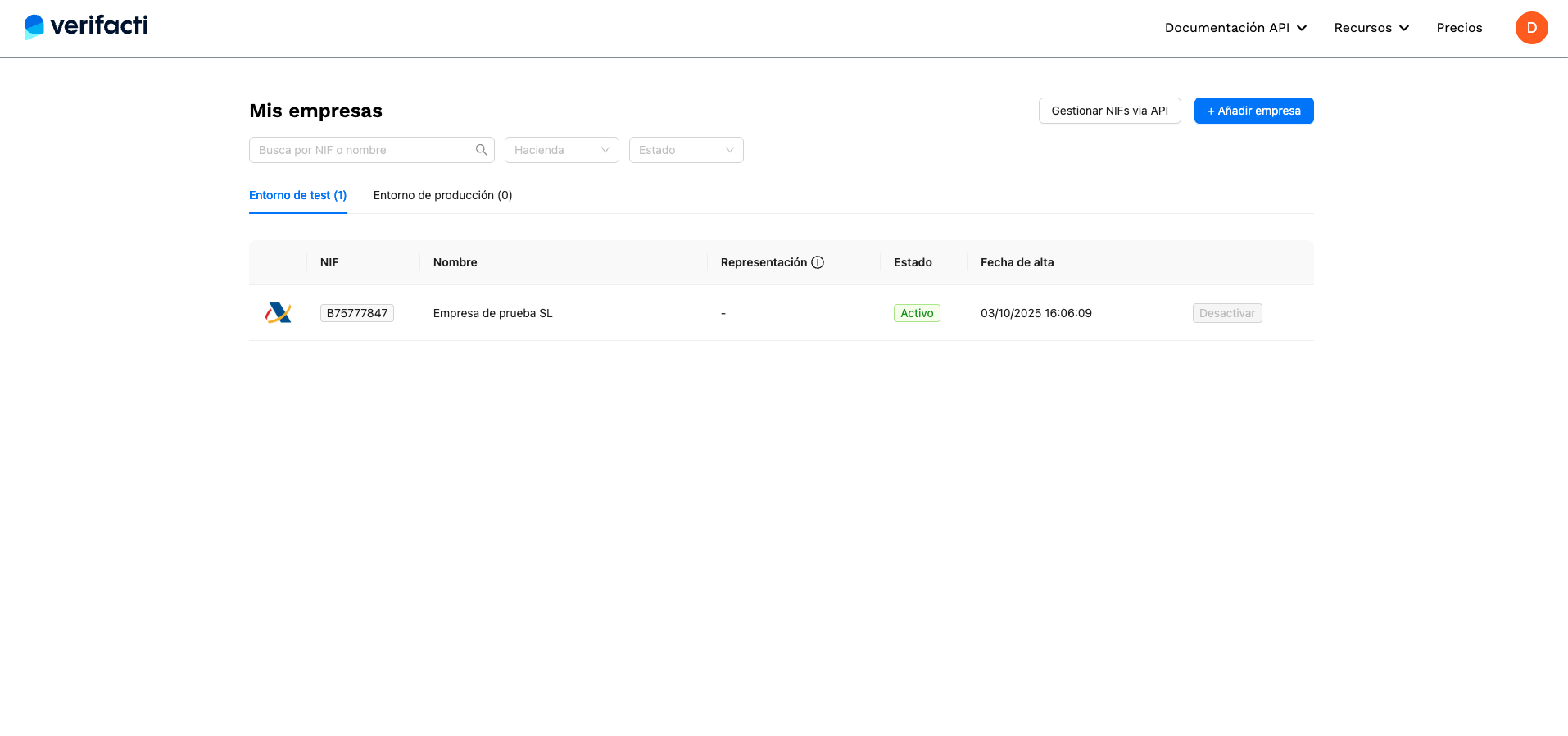
Task: Open the Hacienda filter dropdown
Action: pos(561,150)
